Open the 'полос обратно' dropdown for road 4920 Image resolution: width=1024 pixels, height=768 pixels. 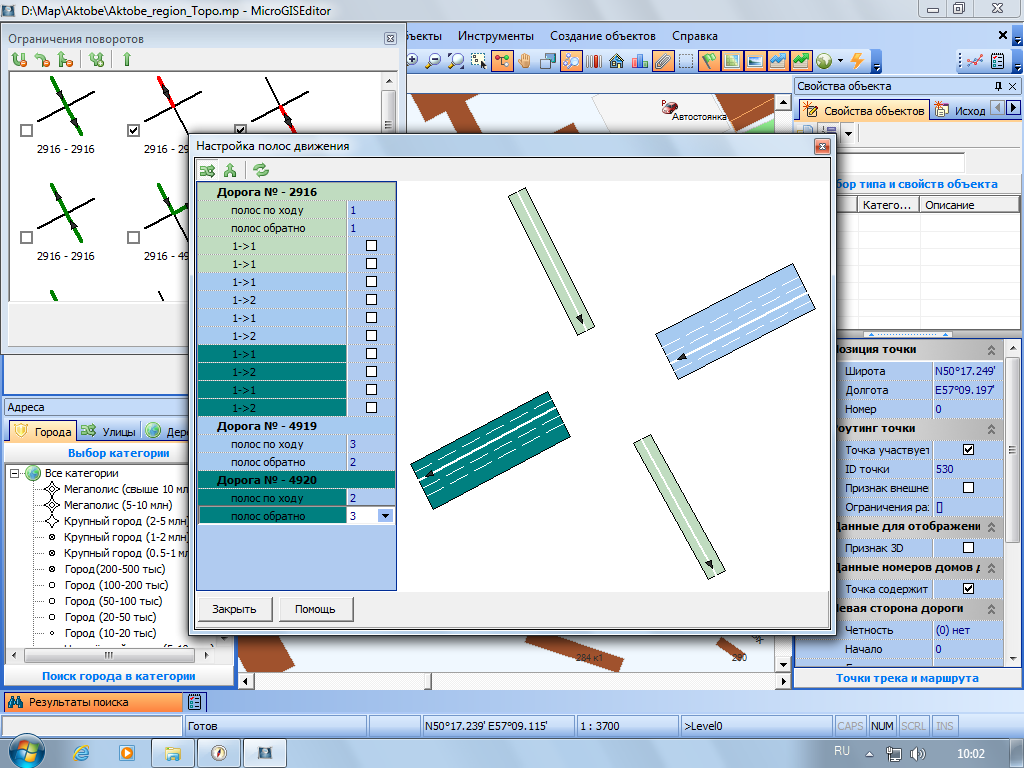pyautogui.click(x=385, y=516)
